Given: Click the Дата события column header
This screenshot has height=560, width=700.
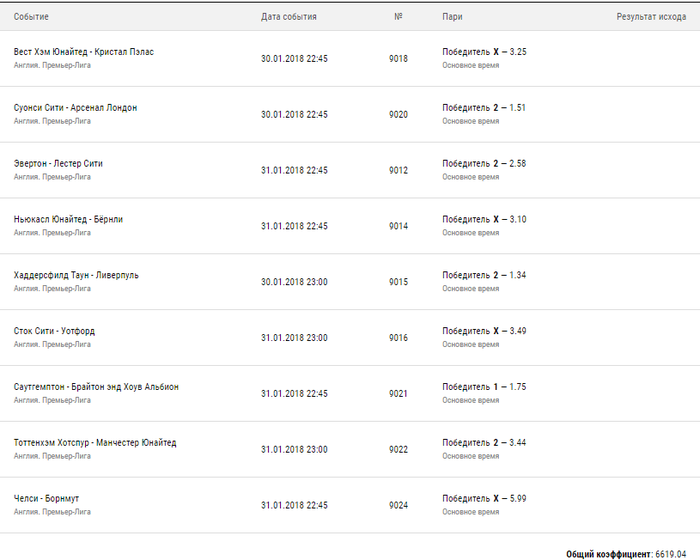Looking at the screenshot, I should tap(288, 17).
